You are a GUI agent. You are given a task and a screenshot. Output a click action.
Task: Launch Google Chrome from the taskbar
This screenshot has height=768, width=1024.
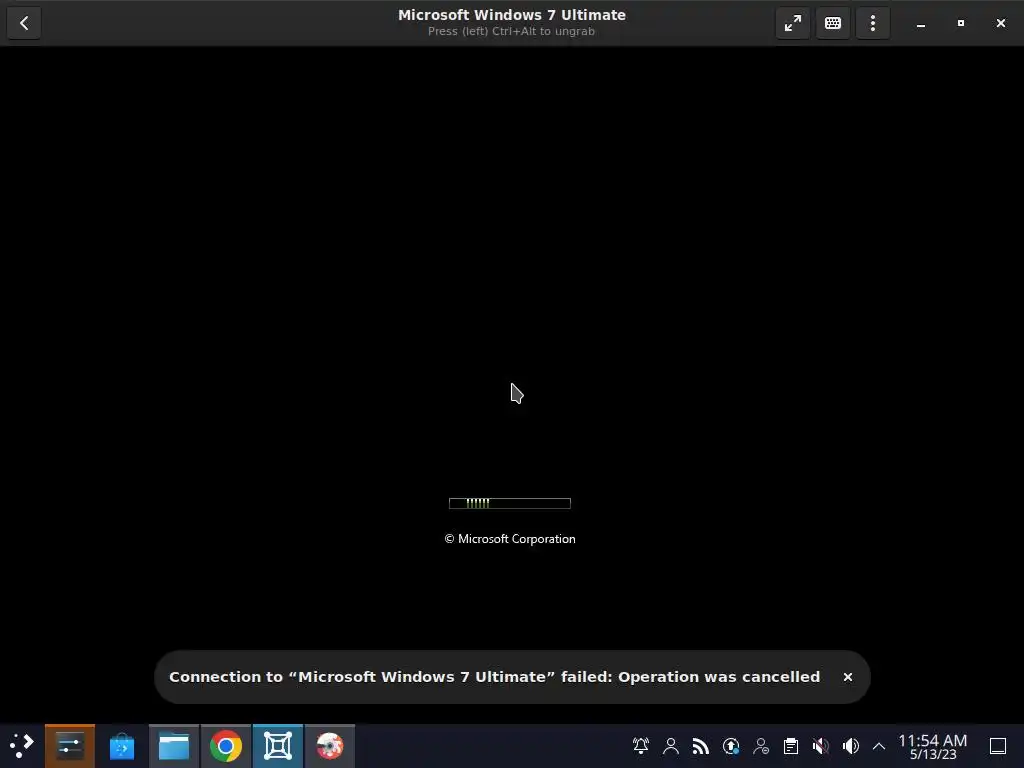click(x=226, y=746)
